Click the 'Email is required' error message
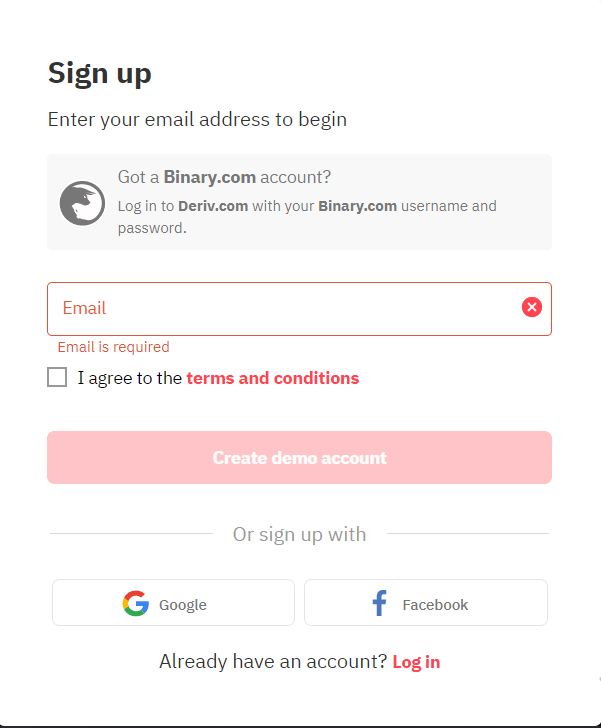601x728 pixels. (113, 347)
